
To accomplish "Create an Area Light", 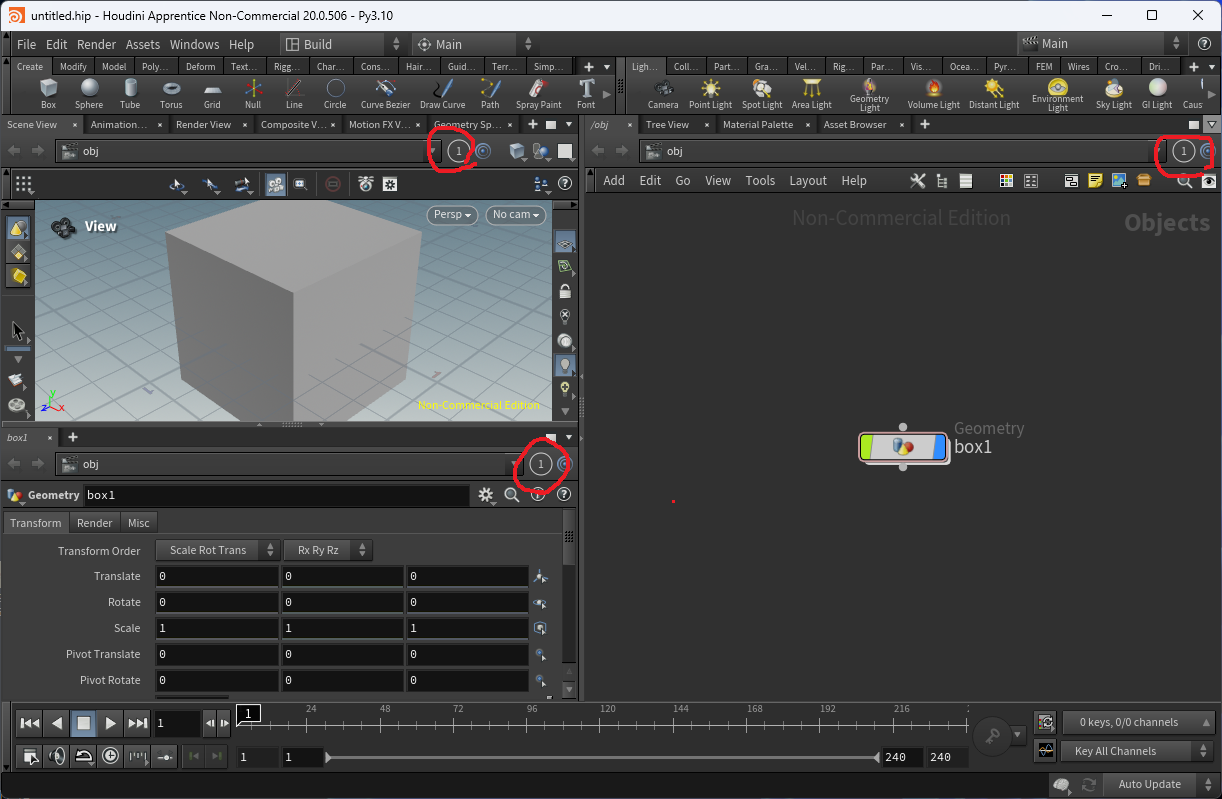I will tap(812, 94).
